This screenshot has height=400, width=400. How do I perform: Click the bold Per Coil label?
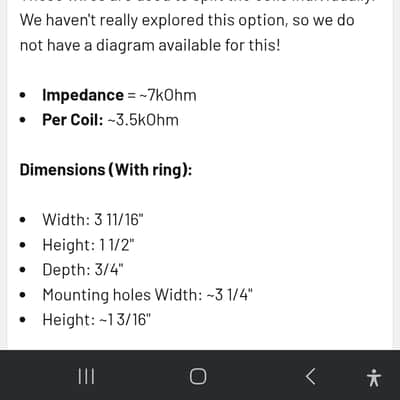tap(73, 120)
